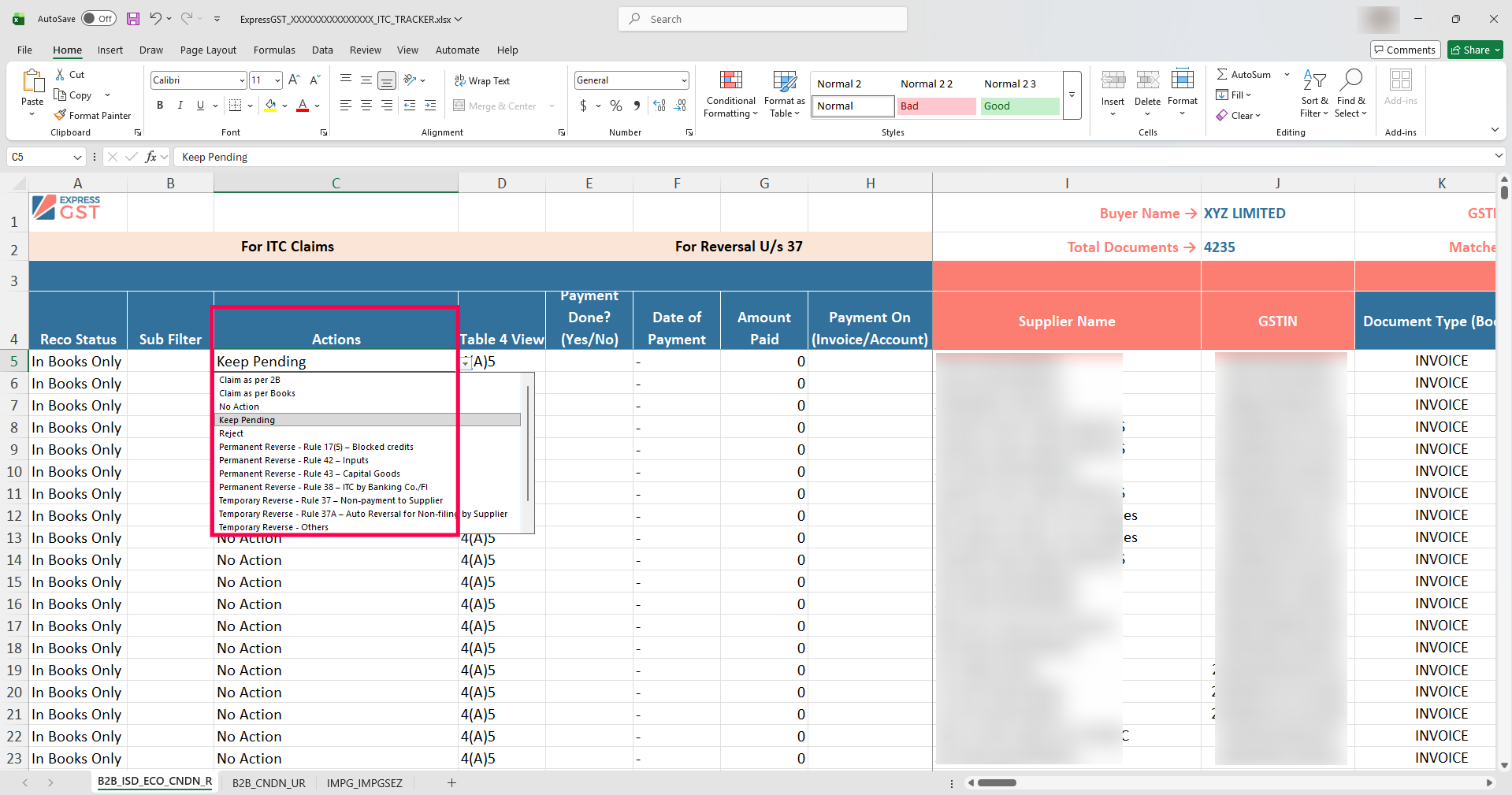Image resolution: width=1512 pixels, height=795 pixels.
Task: Click the Insert Function fx icon
Action: [x=150, y=157]
